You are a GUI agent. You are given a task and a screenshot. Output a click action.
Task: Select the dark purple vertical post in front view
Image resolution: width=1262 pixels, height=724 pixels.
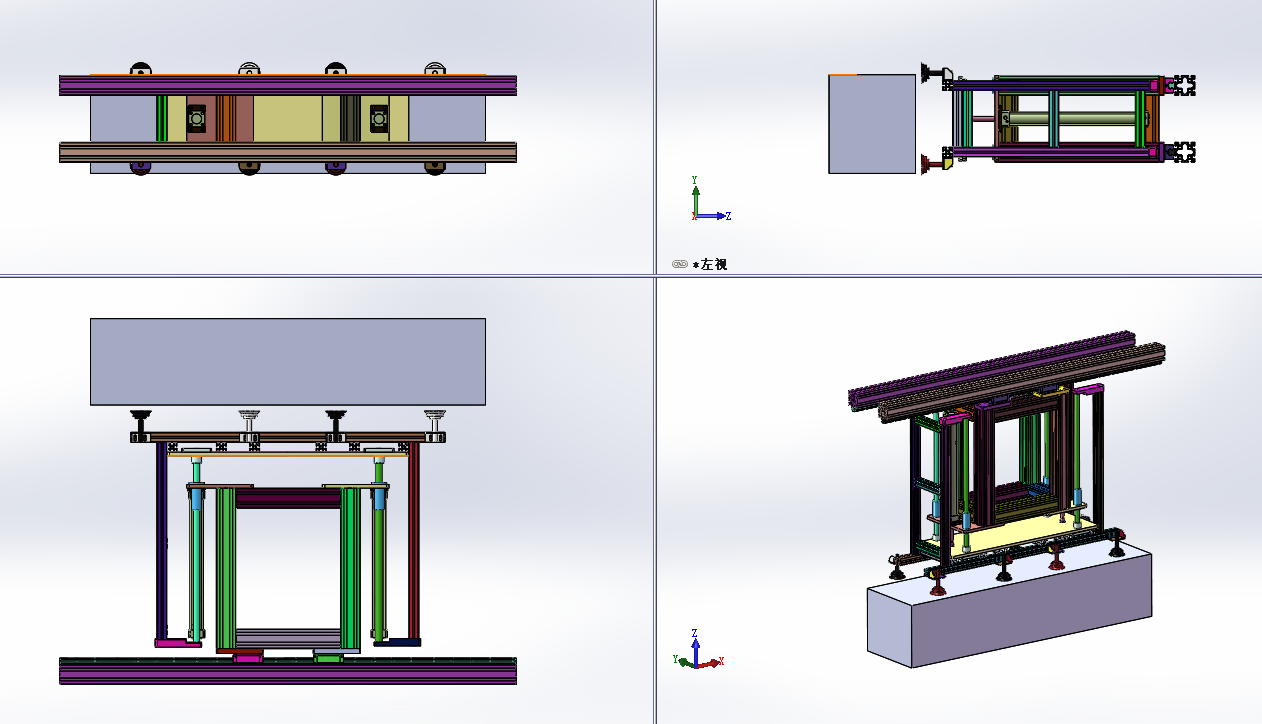(x=161, y=540)
